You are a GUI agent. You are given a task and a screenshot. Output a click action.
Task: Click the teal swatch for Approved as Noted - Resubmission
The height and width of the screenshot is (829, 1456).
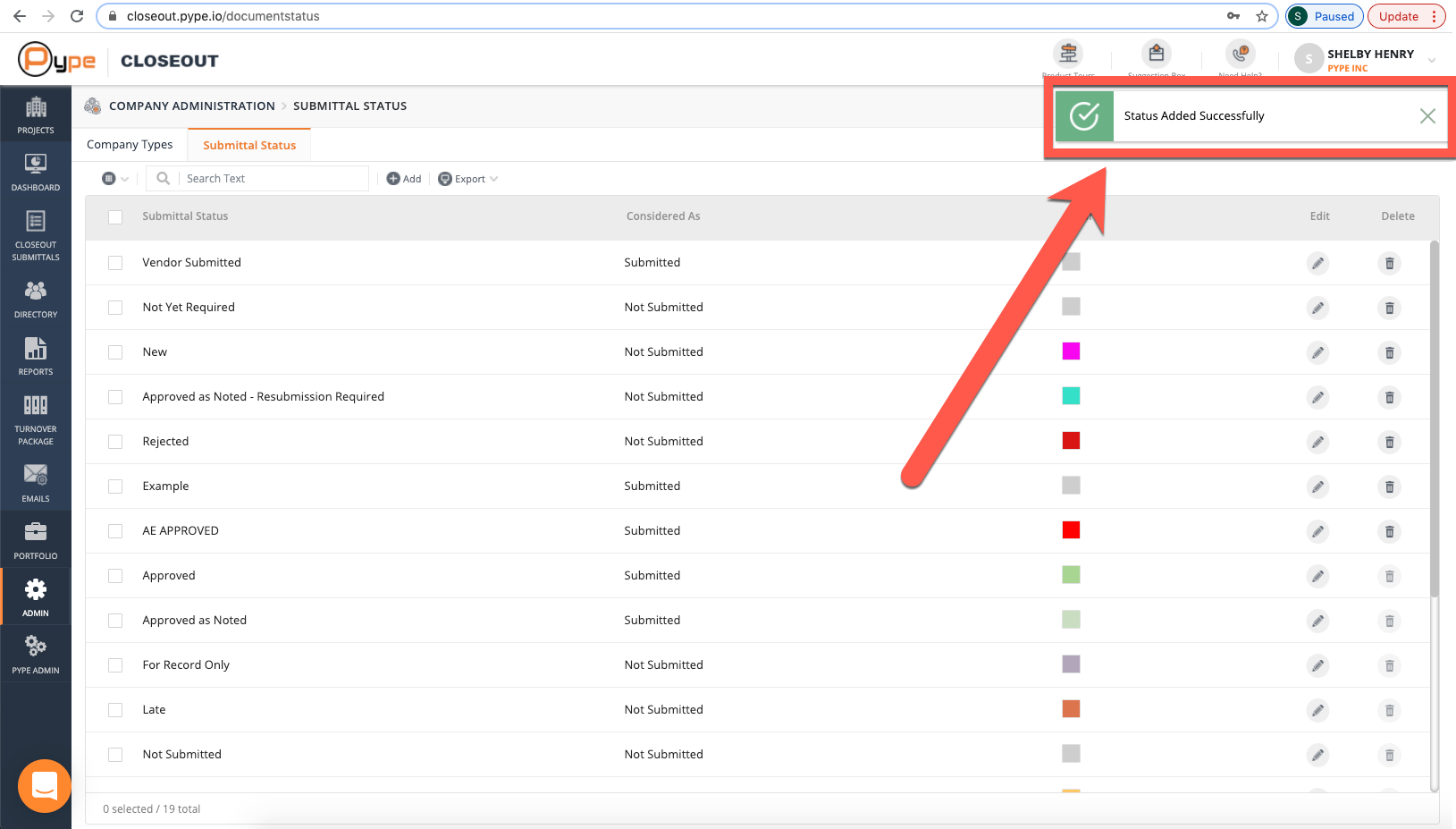pos(1071,396)
